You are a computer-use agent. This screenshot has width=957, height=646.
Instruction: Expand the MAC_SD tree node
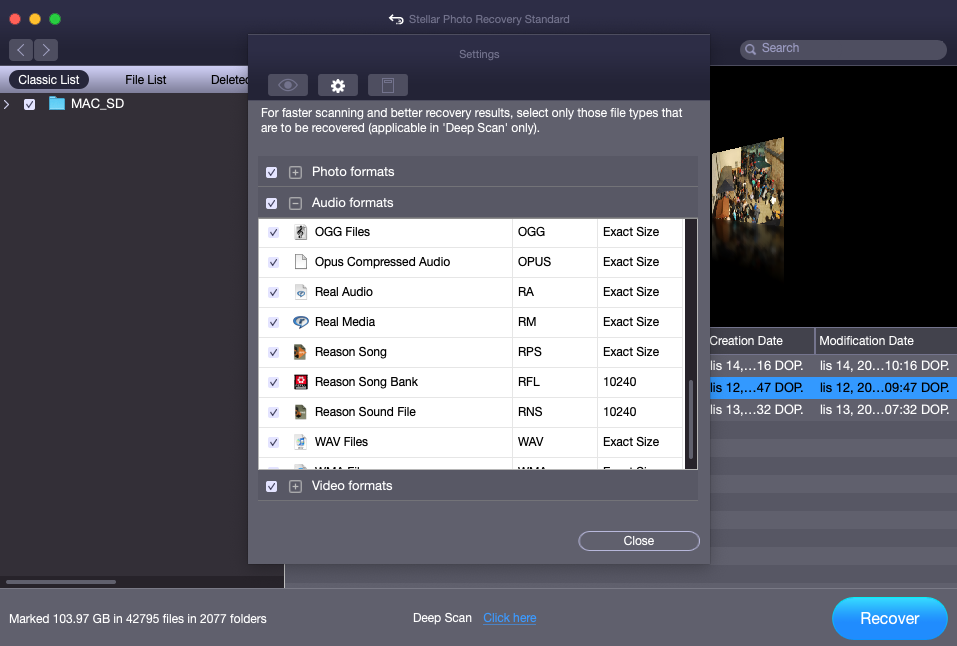pyautogui.click(x=7, y=104)
